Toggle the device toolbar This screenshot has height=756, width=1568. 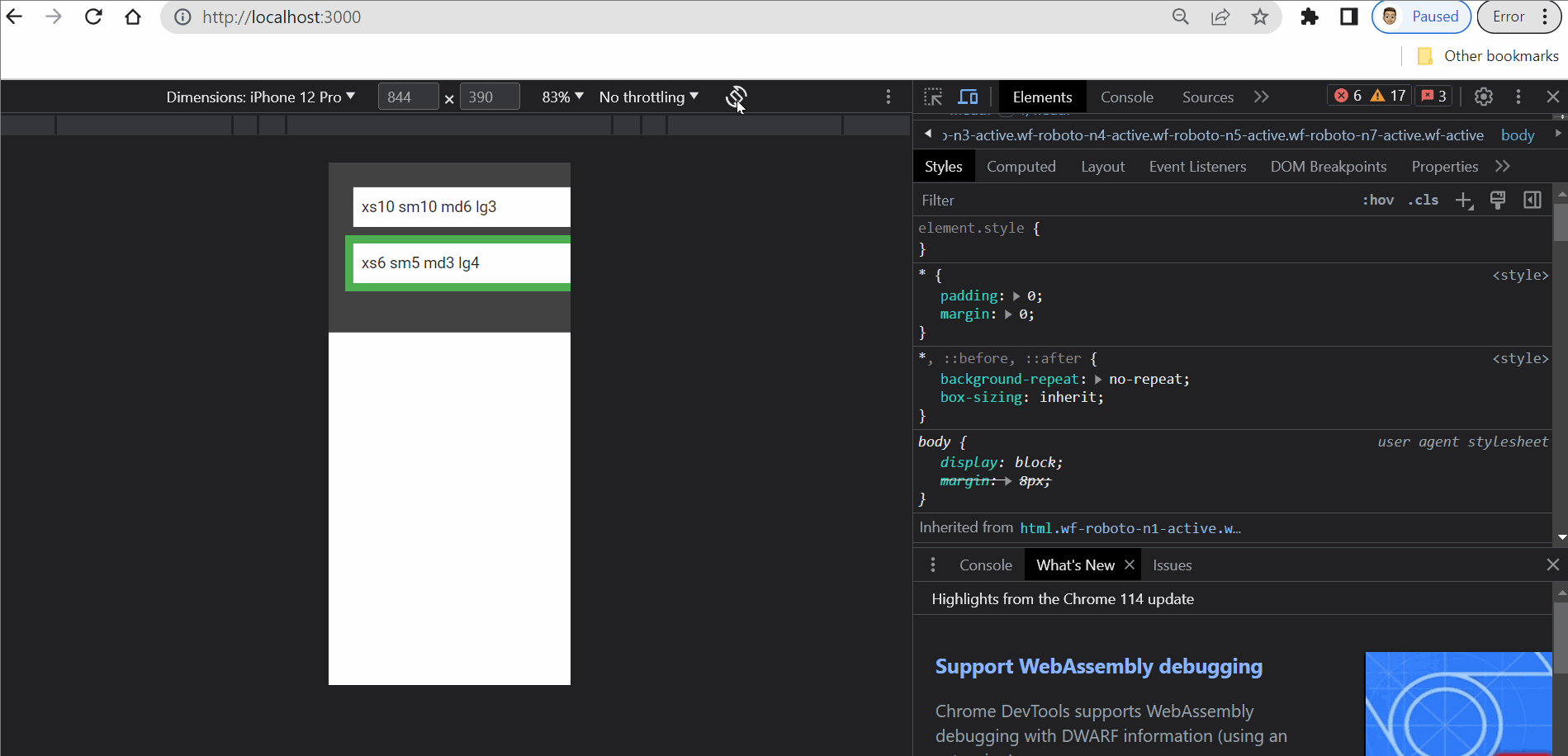click(x=968, y=97)
